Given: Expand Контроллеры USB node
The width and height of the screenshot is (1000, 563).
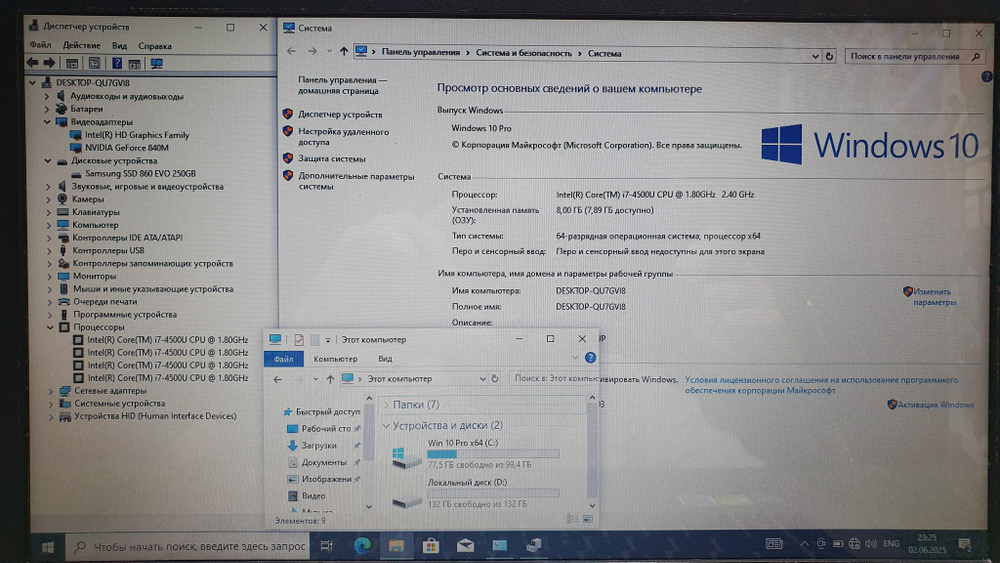Looking at the screenshot, I should point(48,251).
